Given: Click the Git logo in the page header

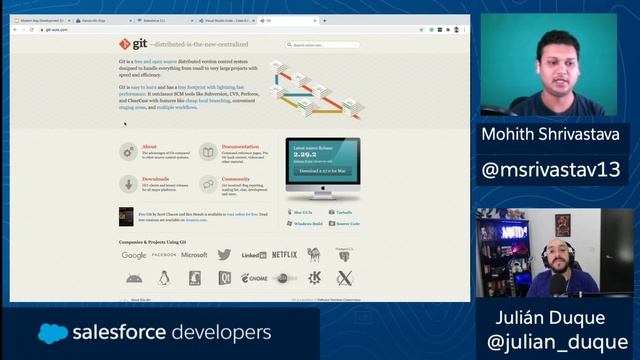Looking at the screenshot, I should pos(133,44).
